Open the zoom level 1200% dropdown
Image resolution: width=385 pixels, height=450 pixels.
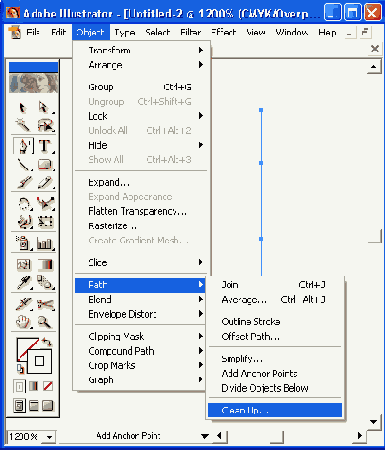50,437
